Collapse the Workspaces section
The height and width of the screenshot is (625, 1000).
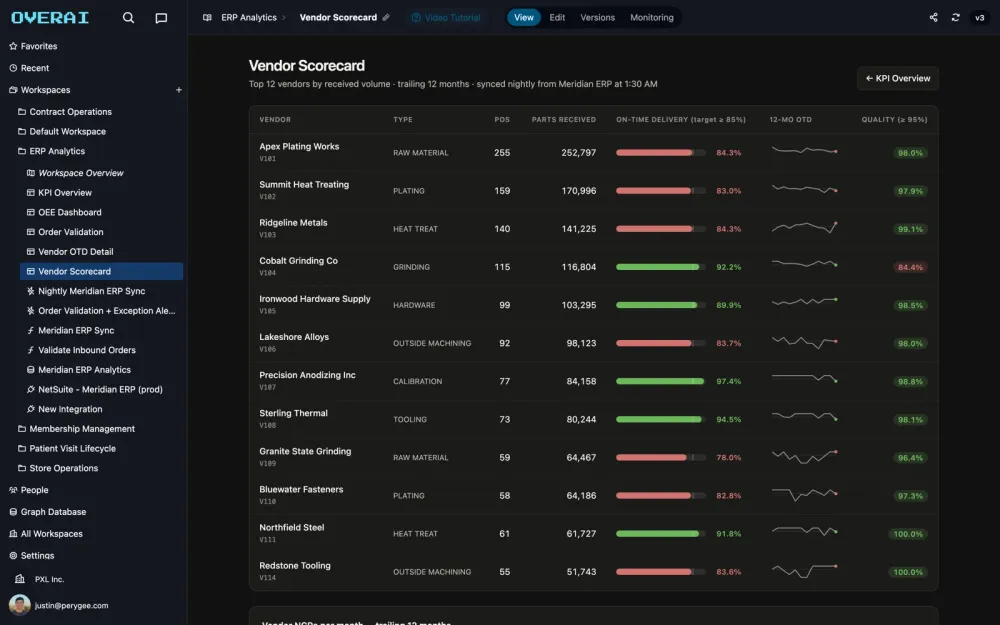(40, 90)
